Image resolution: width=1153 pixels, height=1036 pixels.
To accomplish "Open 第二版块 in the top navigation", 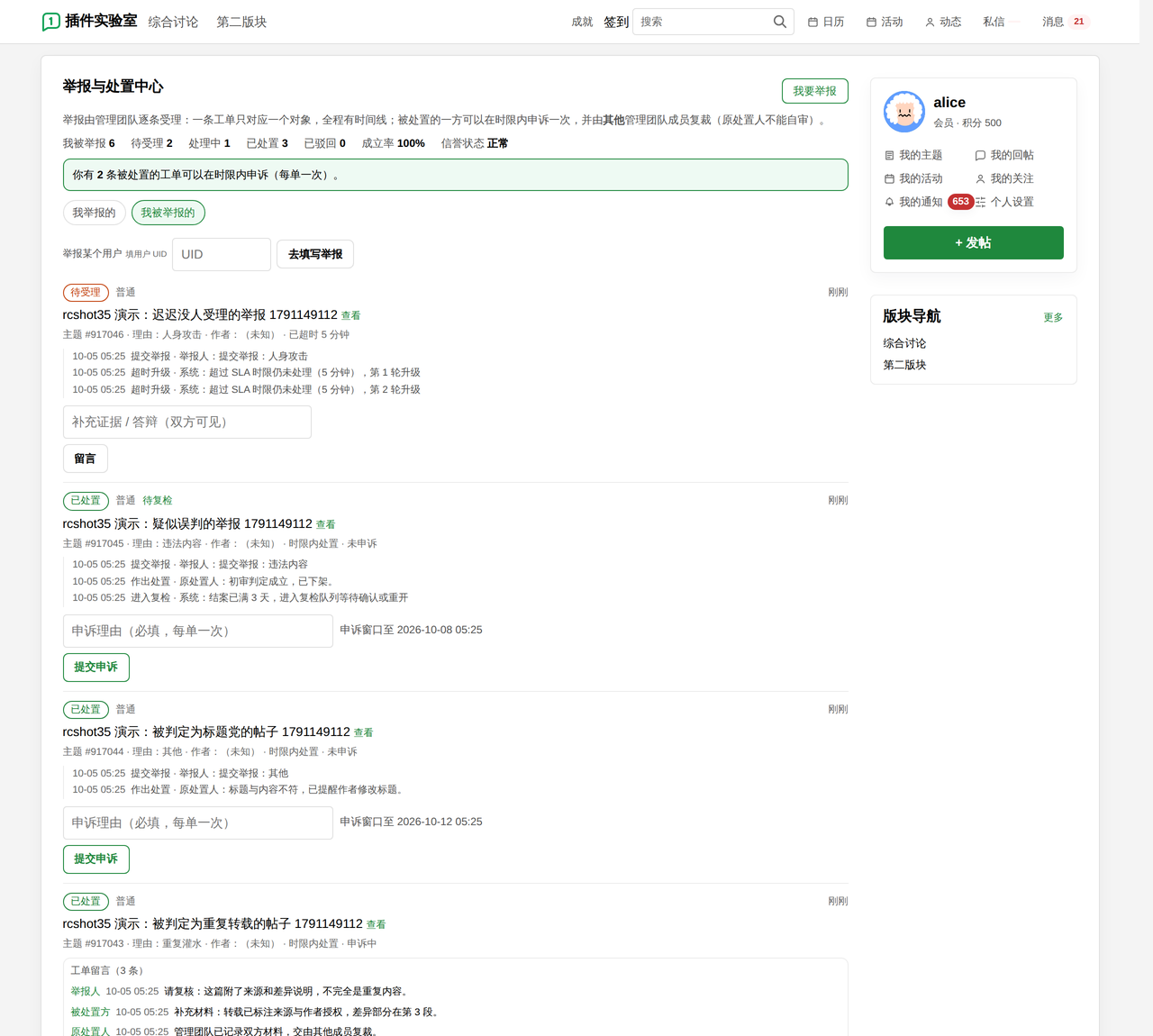I will 241,22.
